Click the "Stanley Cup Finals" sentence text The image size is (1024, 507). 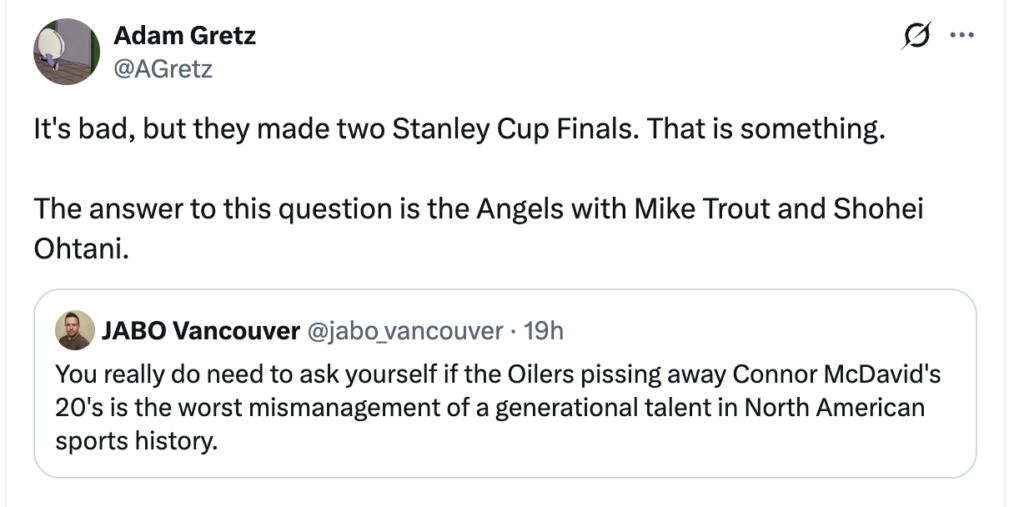click(x=339, y=130)
